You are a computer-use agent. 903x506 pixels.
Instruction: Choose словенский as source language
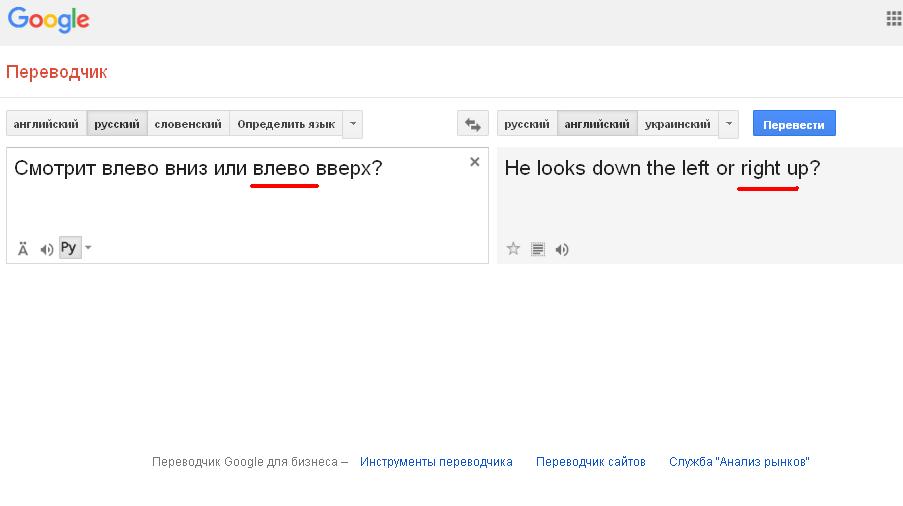(x=188, y=124)
